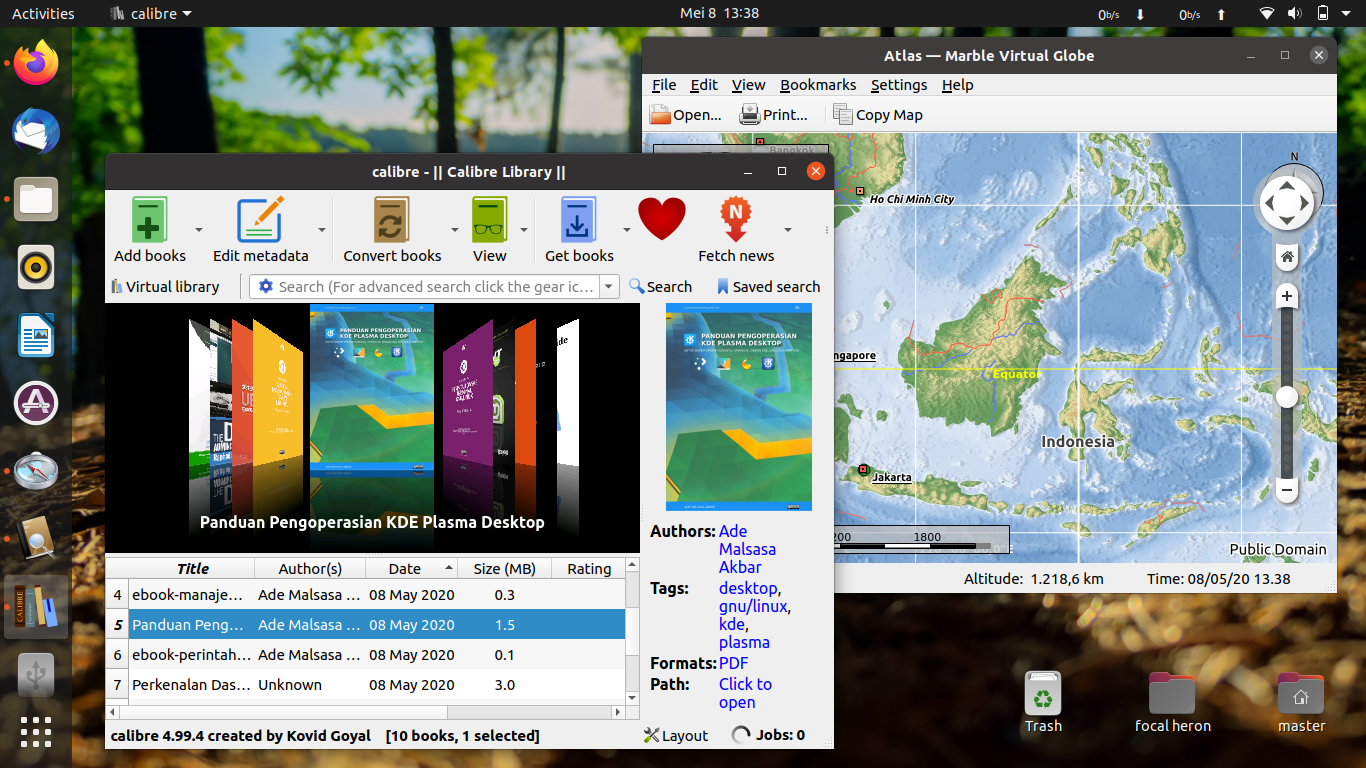Open Rhythmbox from the dock
The image size is (1366, 768).
click(x=36, y=267)
